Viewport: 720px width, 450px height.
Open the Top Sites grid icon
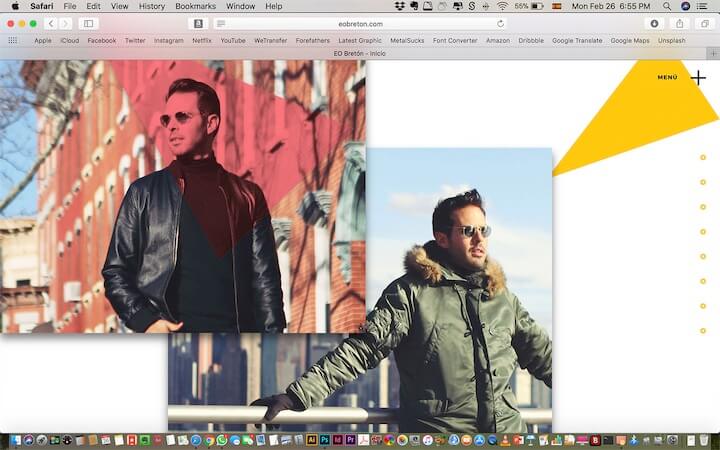click(12, 41)
